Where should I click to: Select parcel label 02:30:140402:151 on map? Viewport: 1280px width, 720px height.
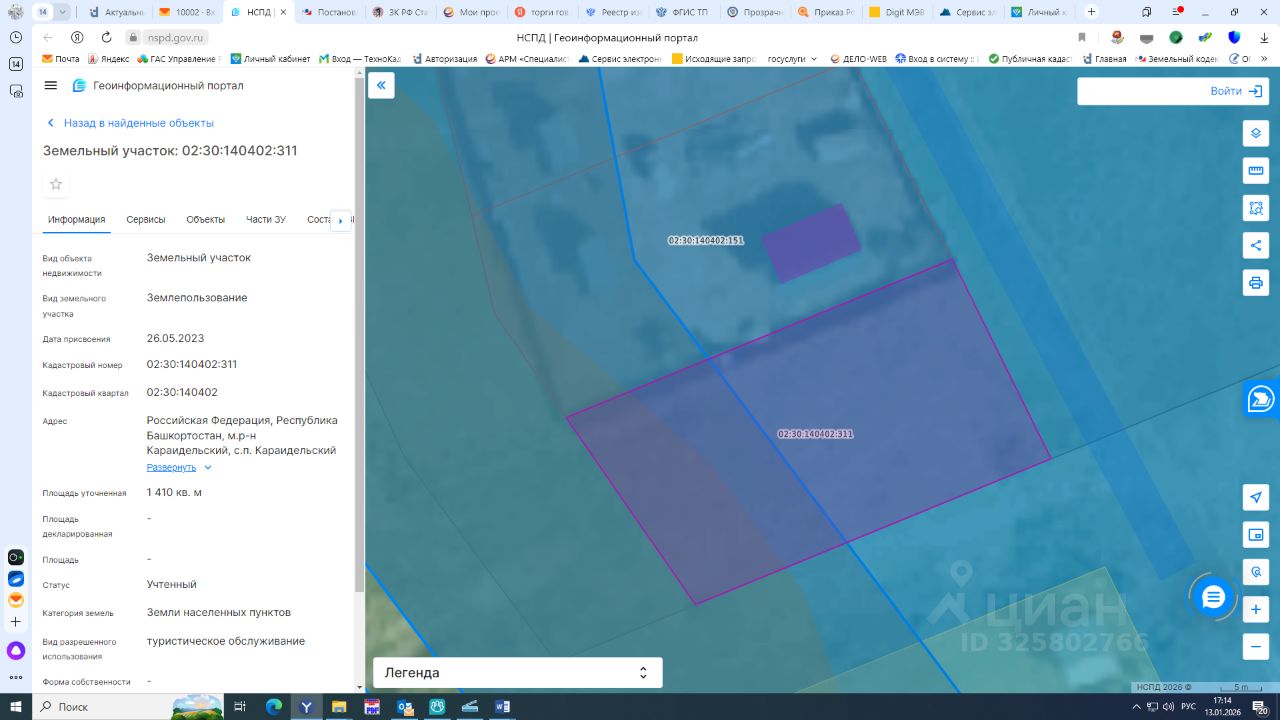click(706, 241)
